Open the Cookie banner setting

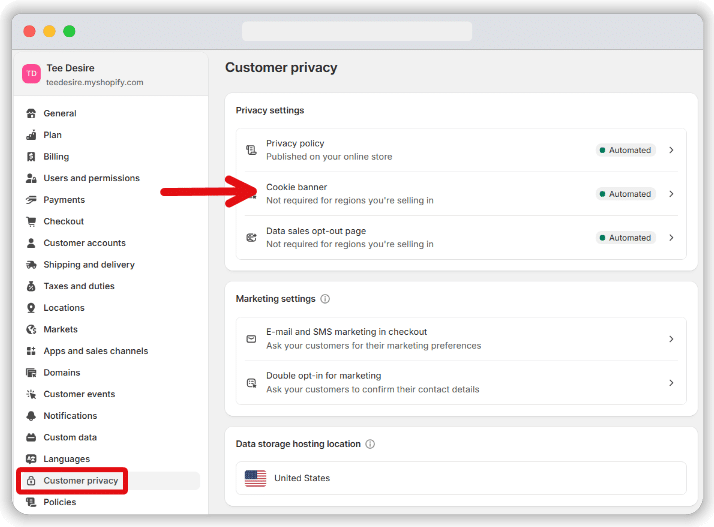[461, 194]
